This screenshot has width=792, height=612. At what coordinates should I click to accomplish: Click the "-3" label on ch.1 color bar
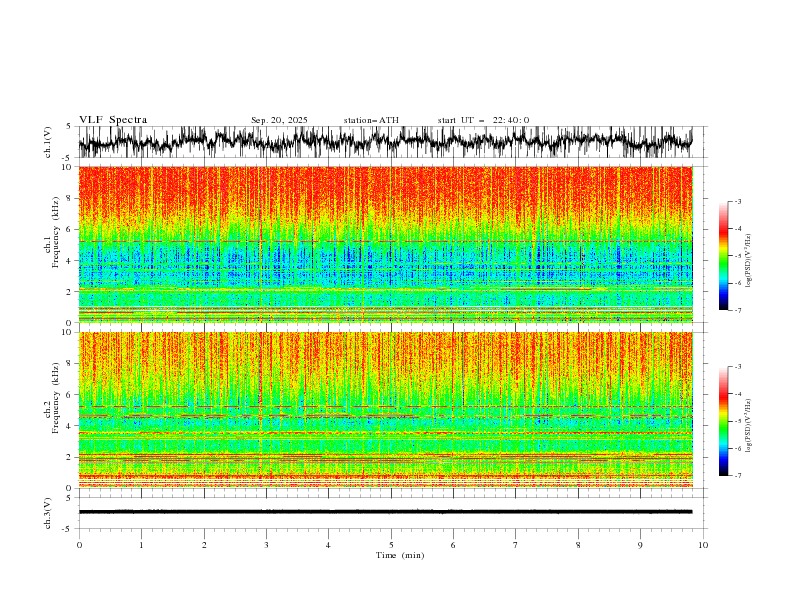point(738,201)
